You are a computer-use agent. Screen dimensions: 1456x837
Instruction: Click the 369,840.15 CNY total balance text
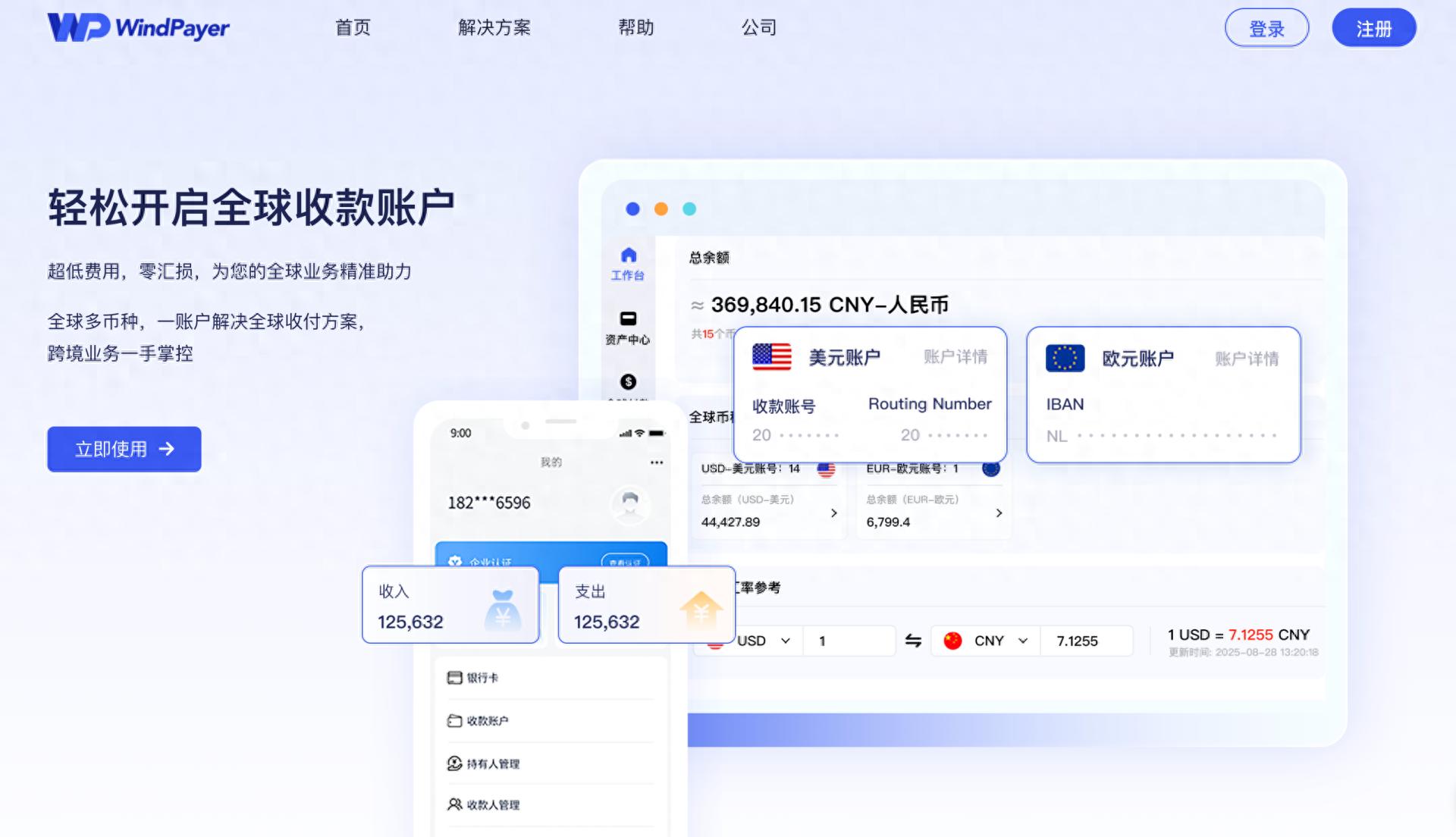(830, 305)
